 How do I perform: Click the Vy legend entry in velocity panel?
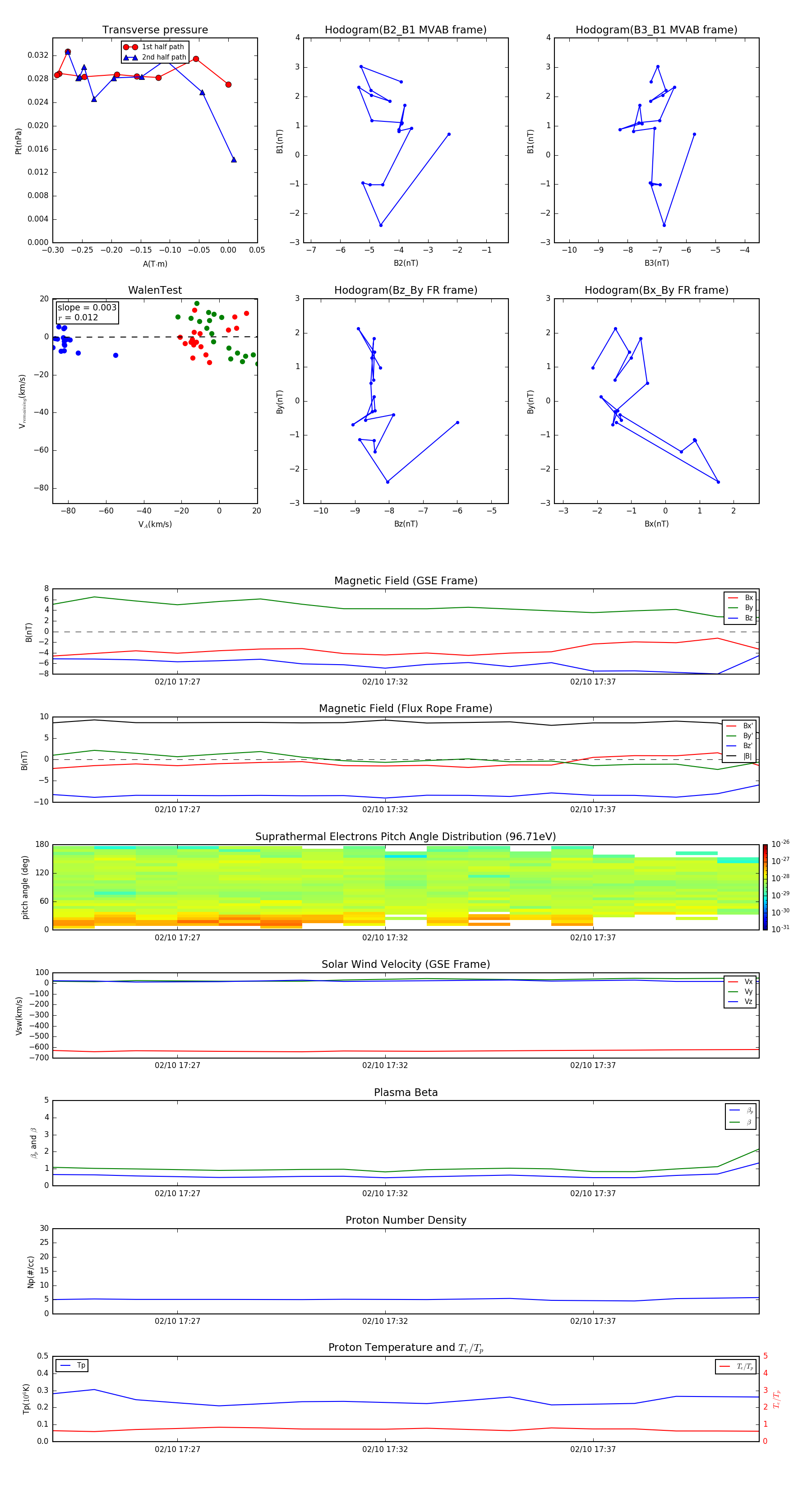740,992
